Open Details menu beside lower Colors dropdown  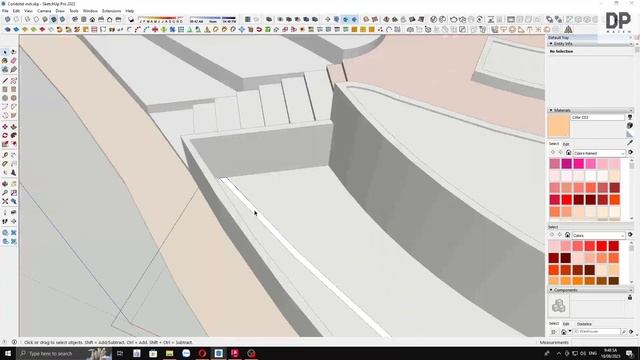(x=631, y=235)
